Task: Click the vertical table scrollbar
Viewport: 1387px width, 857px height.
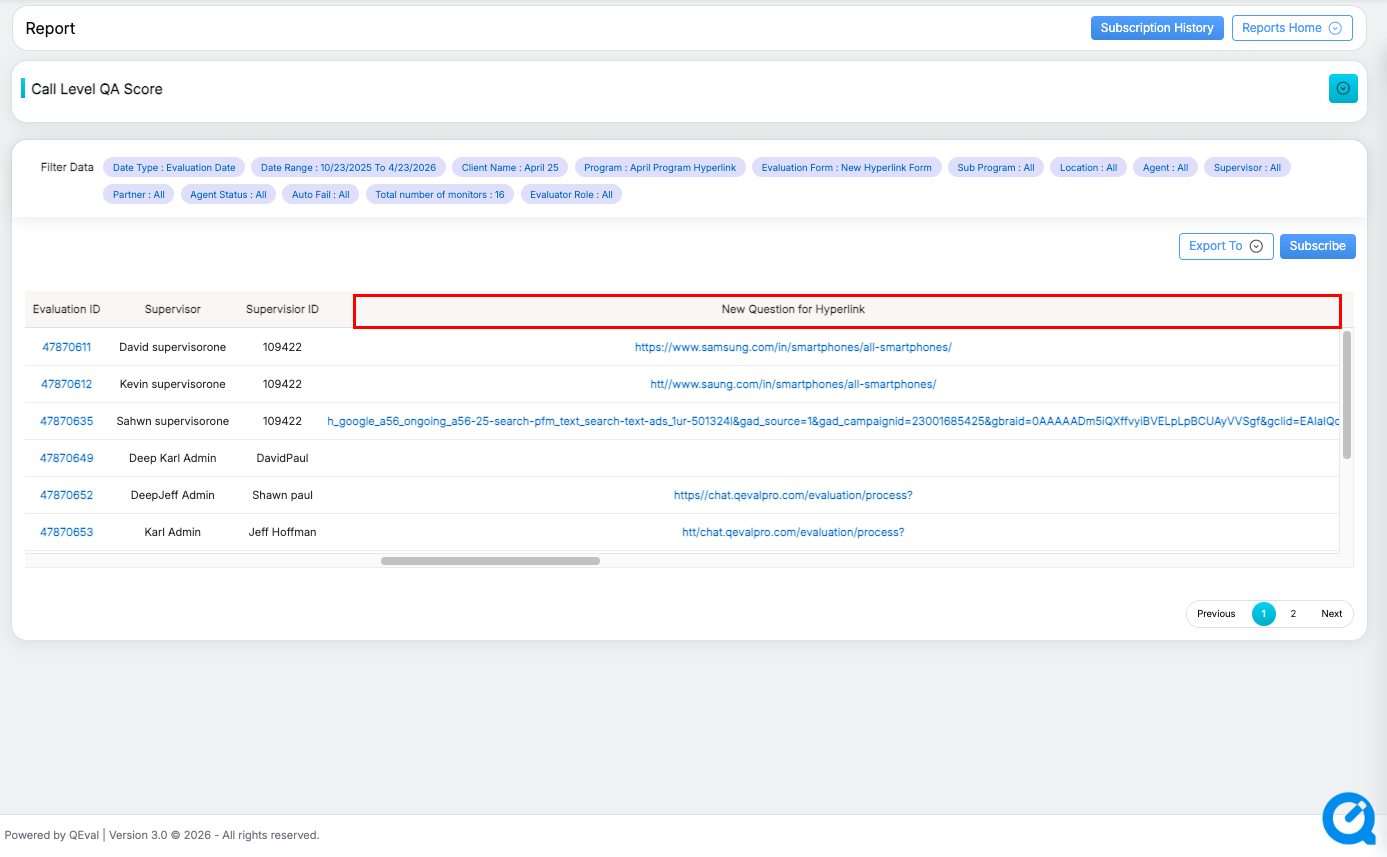Action: tap(1347, 395)
